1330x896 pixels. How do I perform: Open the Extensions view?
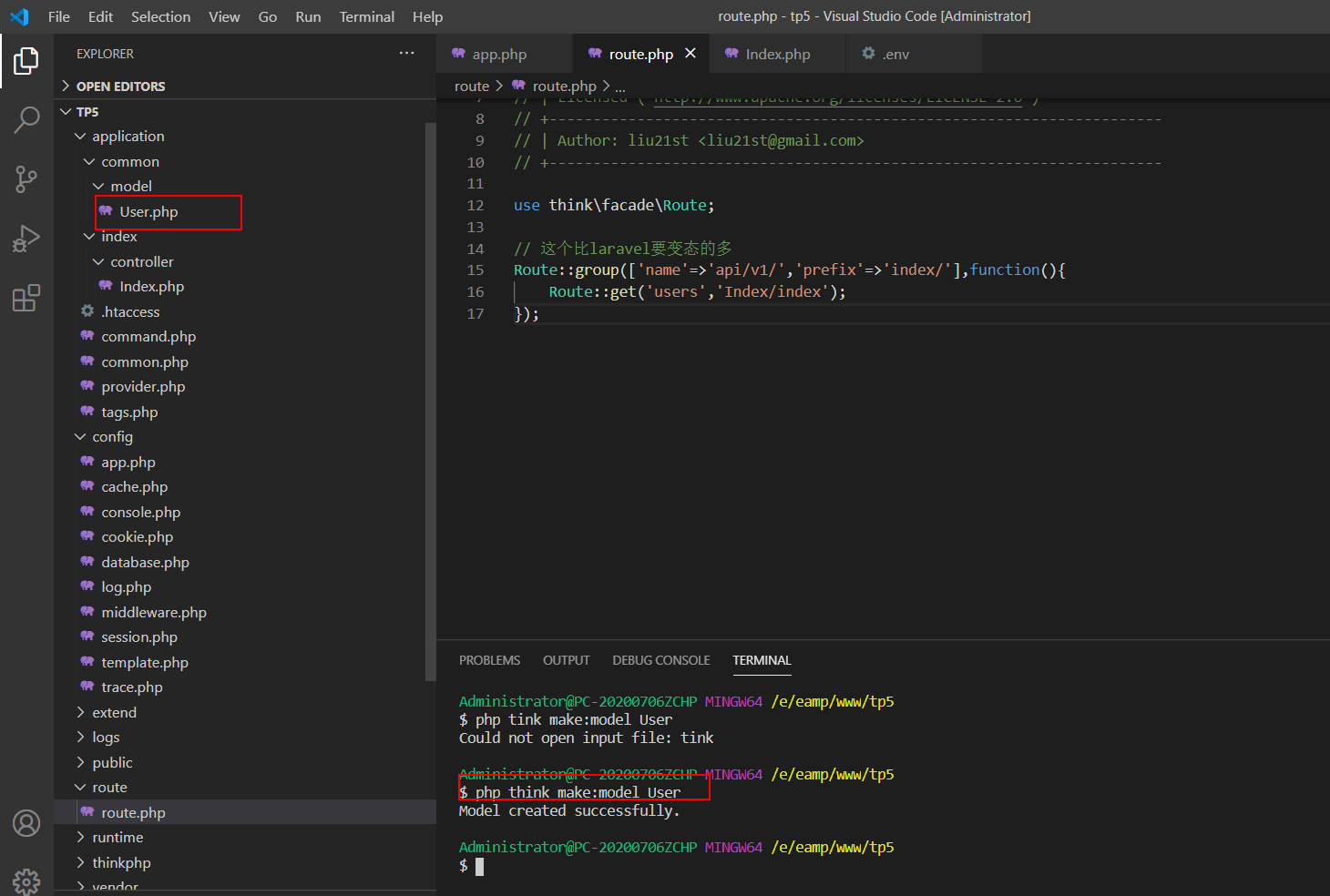[x=26, y=298]
